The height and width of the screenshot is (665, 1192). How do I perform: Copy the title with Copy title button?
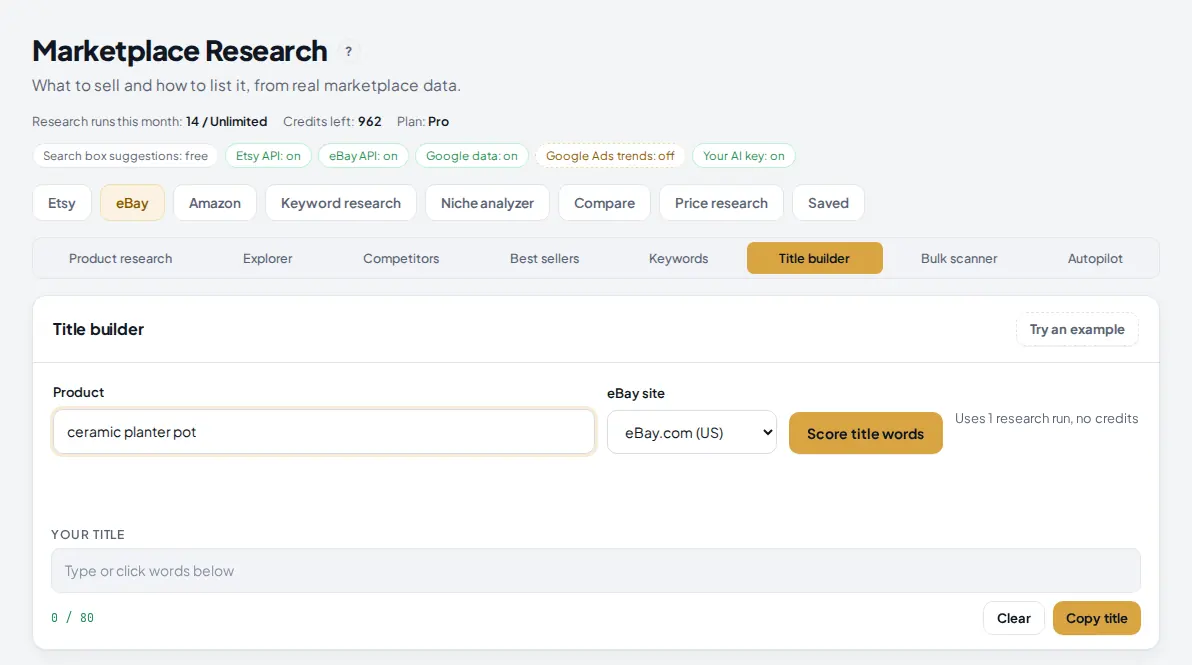point(1096,618)
